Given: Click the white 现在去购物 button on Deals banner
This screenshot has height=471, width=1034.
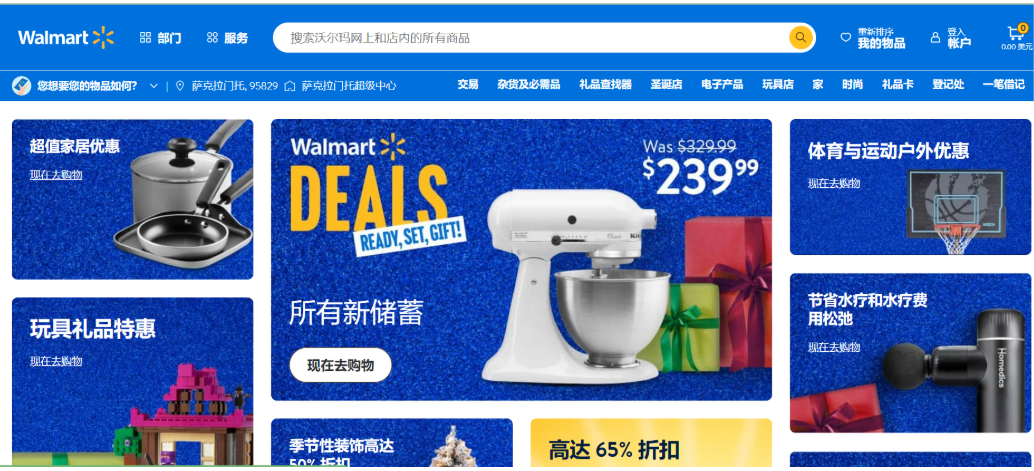Looking at the screenshot, I should (340, 365).
